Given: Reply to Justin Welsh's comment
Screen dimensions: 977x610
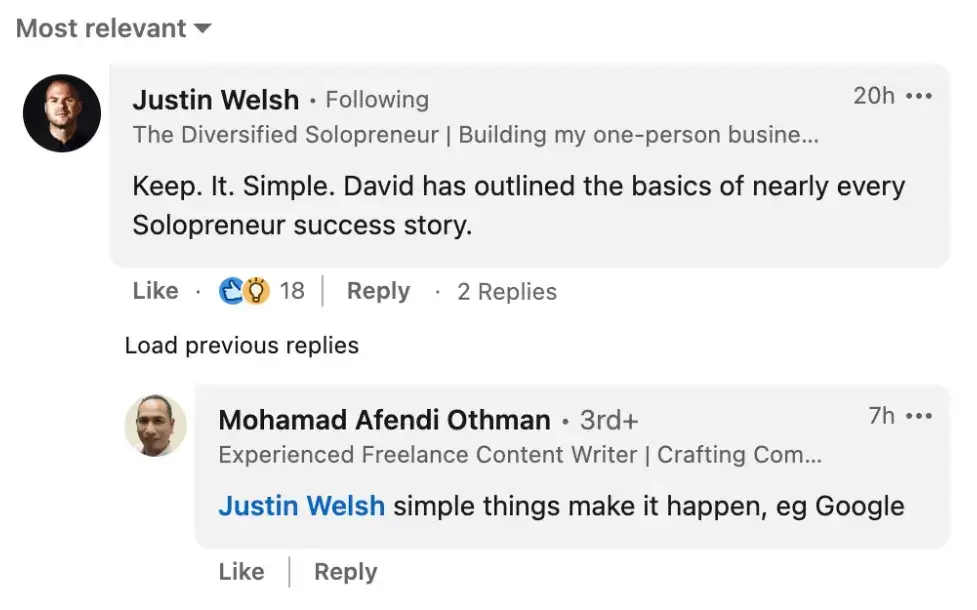Looking at the screenshot, I should pyautogui.click(x=377, y=291).
